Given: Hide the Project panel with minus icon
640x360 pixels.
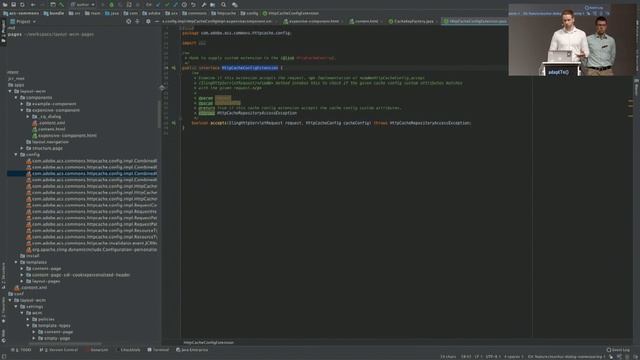Looking at the screenshot, I should [157, 21].
